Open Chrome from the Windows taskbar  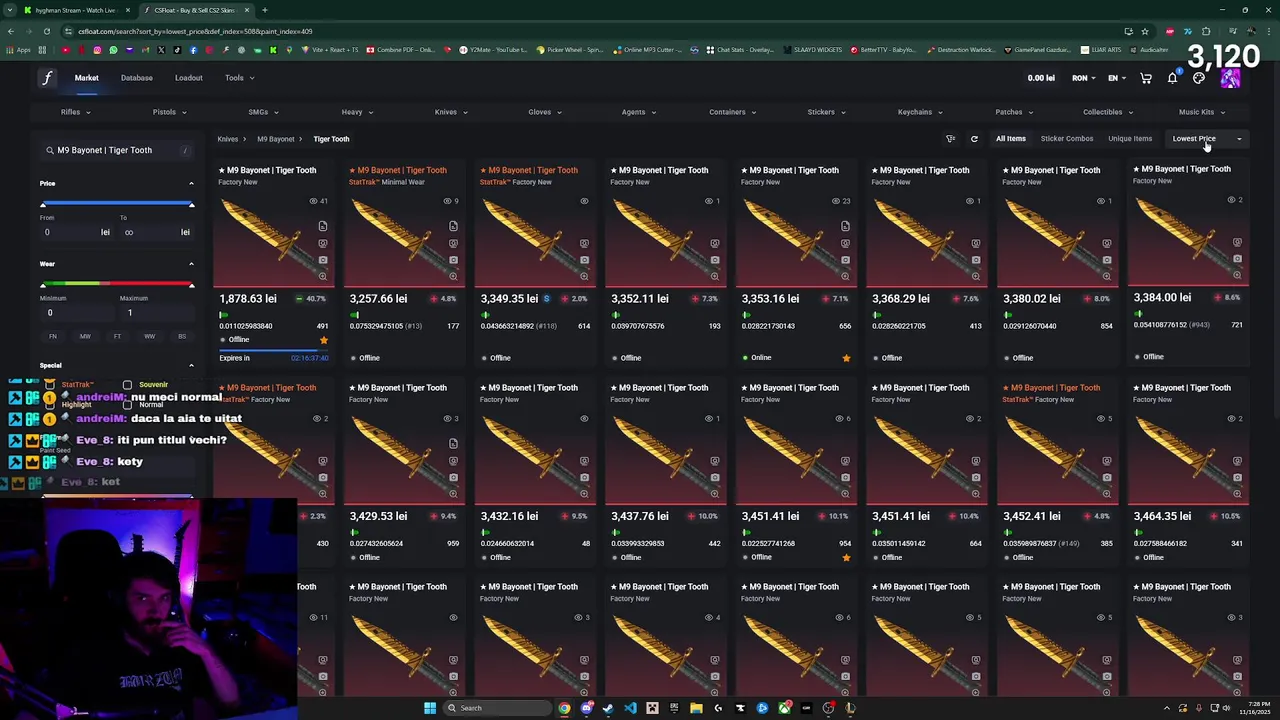(x=564, y=708)
